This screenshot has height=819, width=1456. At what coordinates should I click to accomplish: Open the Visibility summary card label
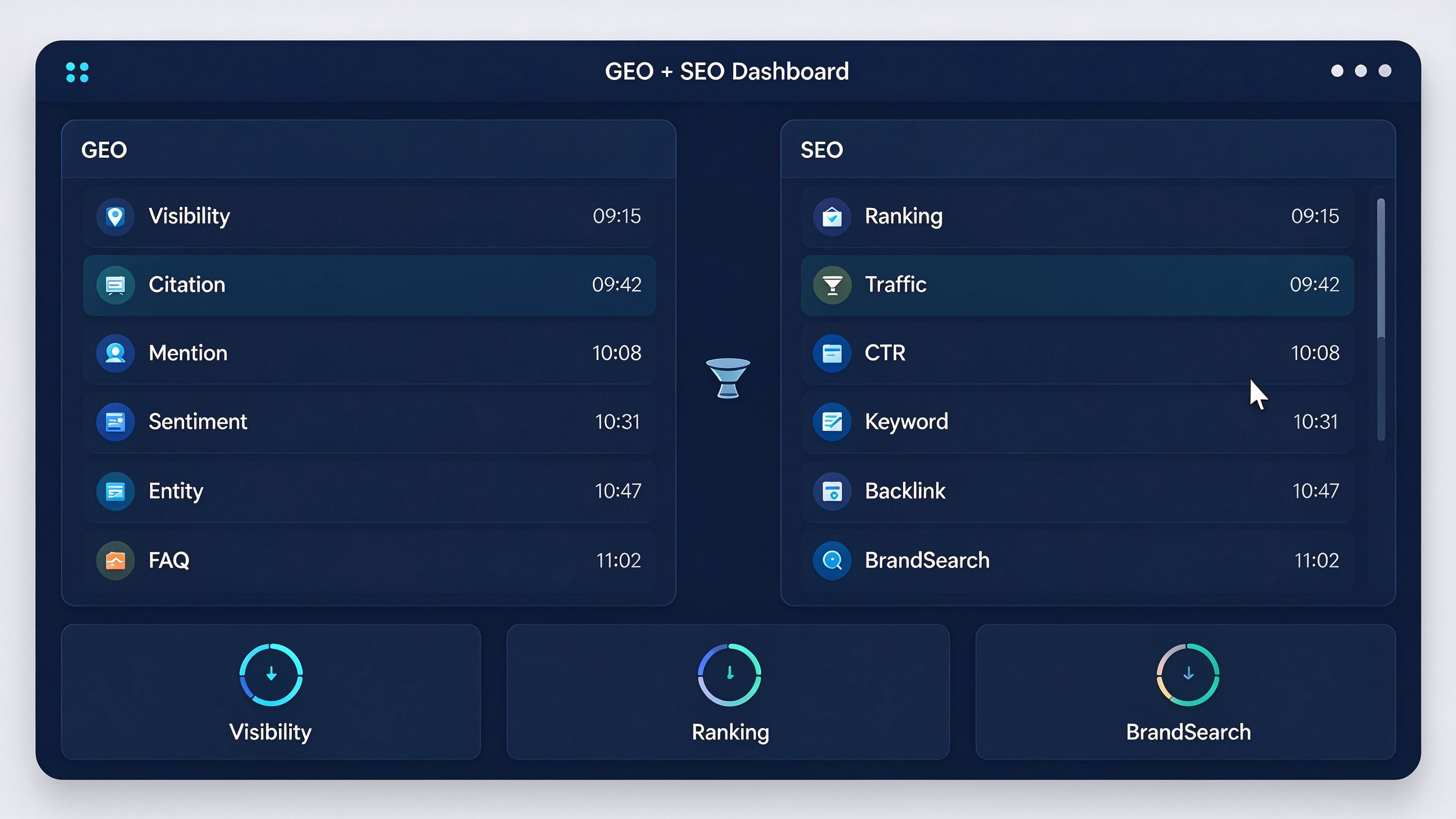[270, 733]
